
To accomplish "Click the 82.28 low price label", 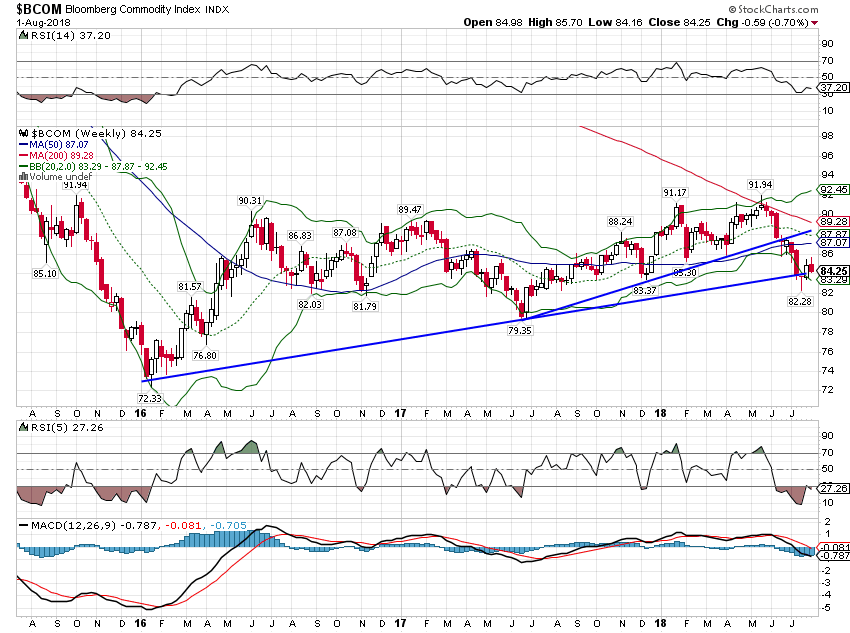I will (800, 301).
